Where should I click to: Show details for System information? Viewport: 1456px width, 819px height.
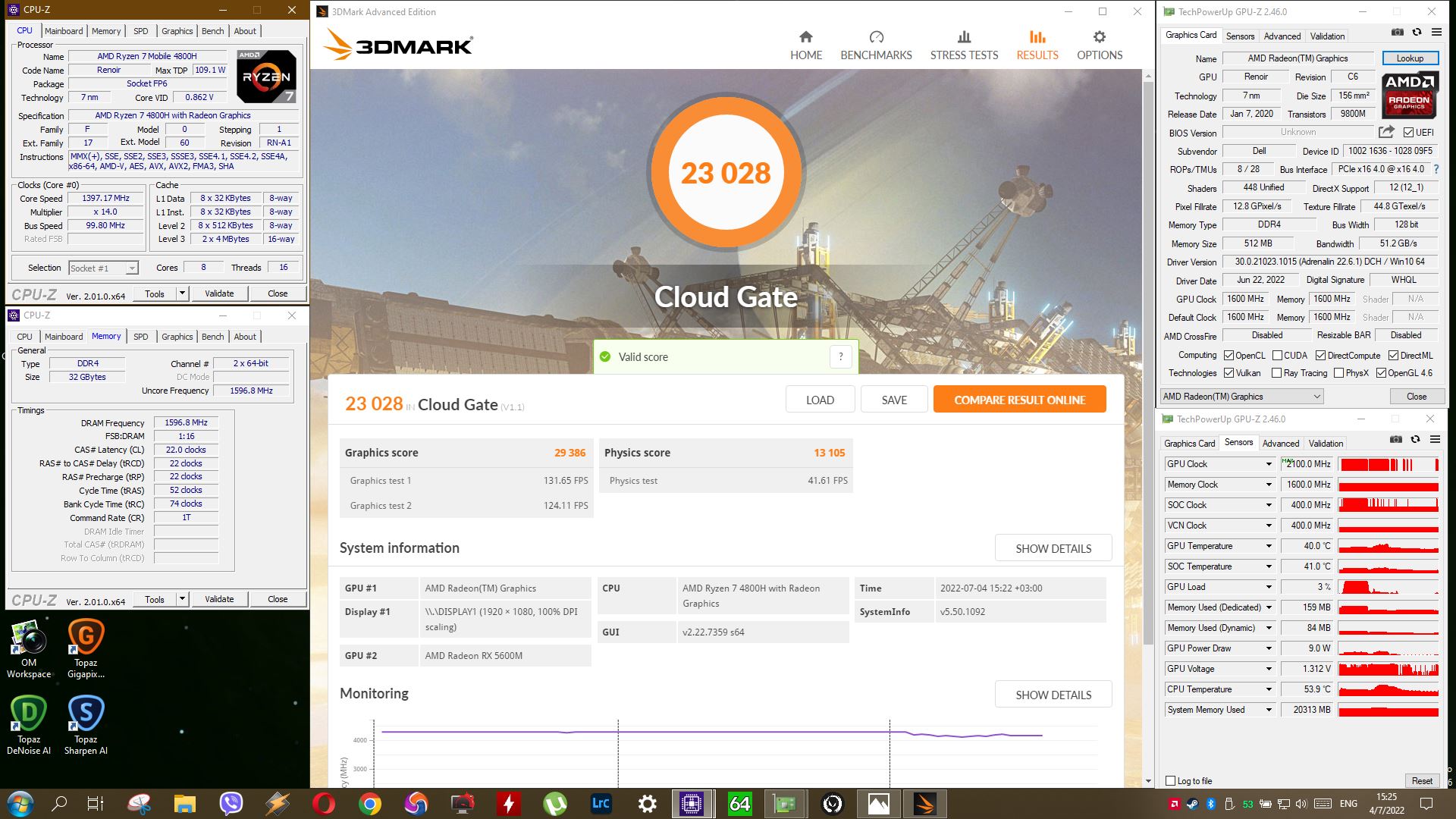[x=1053, y=548]
